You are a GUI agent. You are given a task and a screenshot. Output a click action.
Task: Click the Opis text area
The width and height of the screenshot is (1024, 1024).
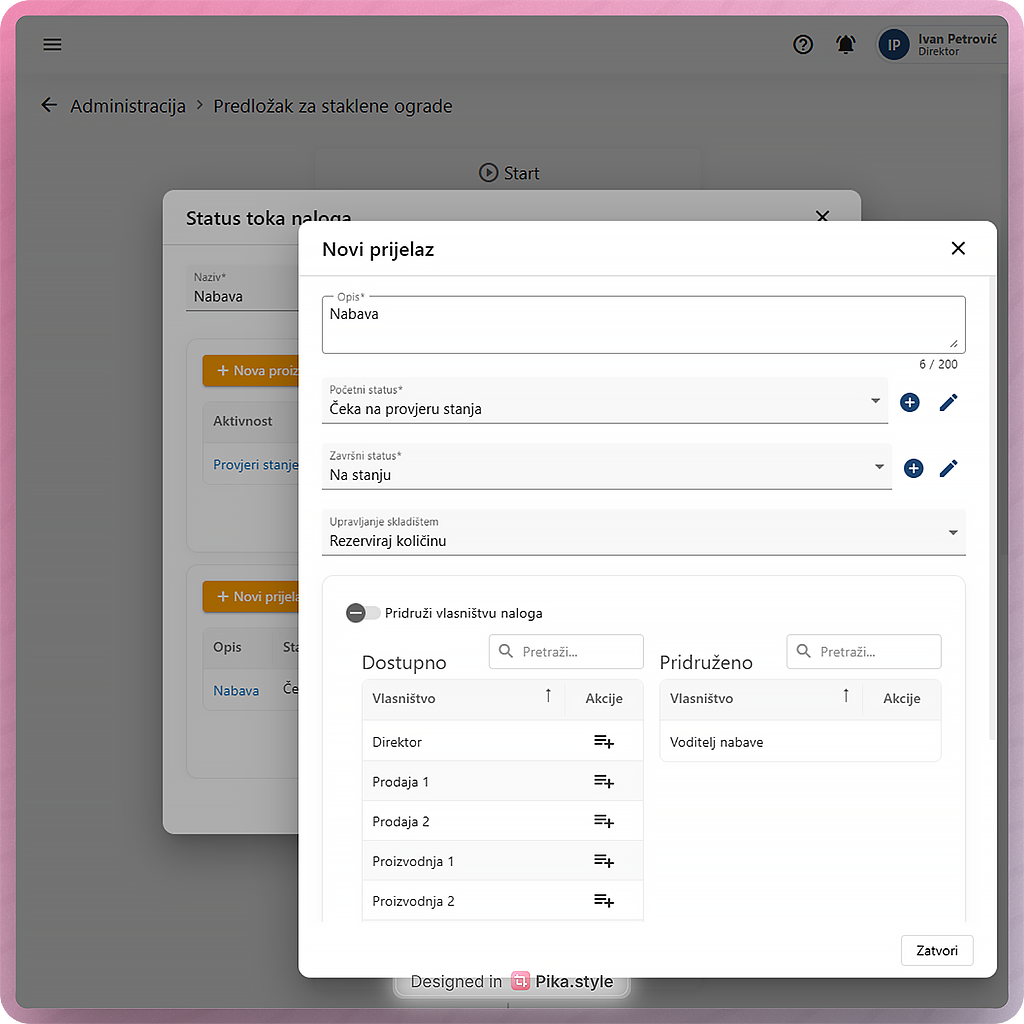[x=642, y=325]
